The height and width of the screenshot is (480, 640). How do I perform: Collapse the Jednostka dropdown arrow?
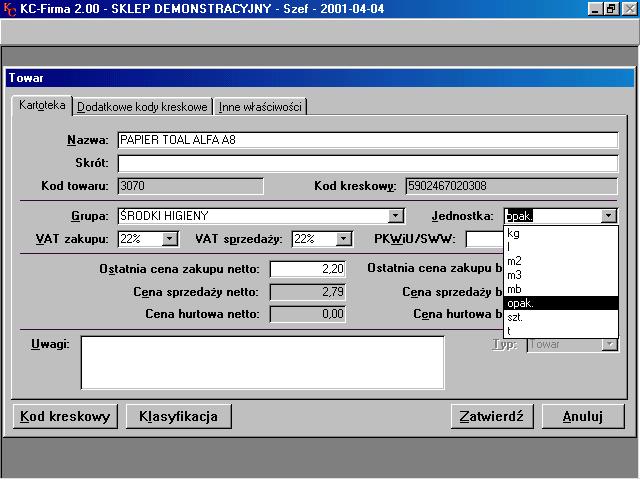coord(609,216)
